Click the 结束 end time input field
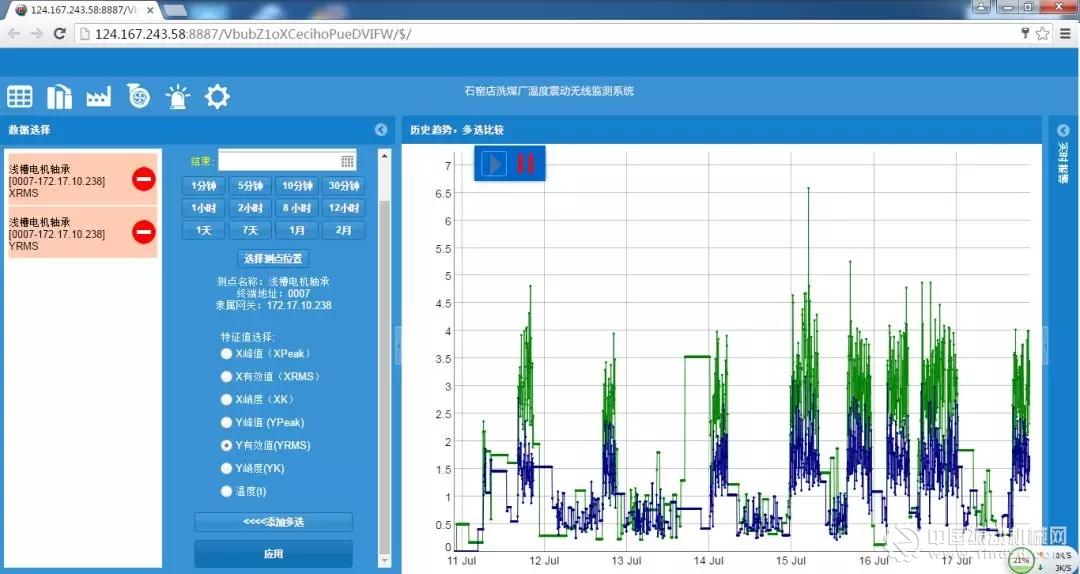 [278, 161]
